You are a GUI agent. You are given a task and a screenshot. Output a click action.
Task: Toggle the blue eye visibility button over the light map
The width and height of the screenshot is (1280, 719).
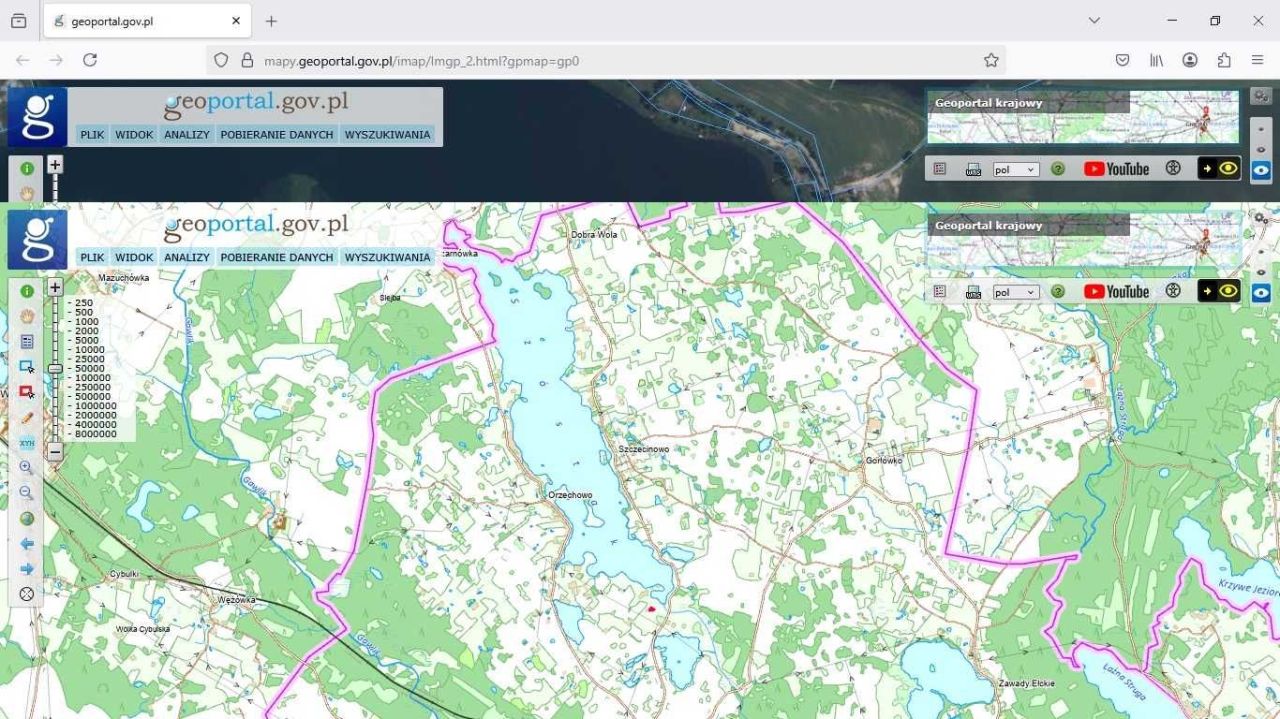[x=1261, y=292]
